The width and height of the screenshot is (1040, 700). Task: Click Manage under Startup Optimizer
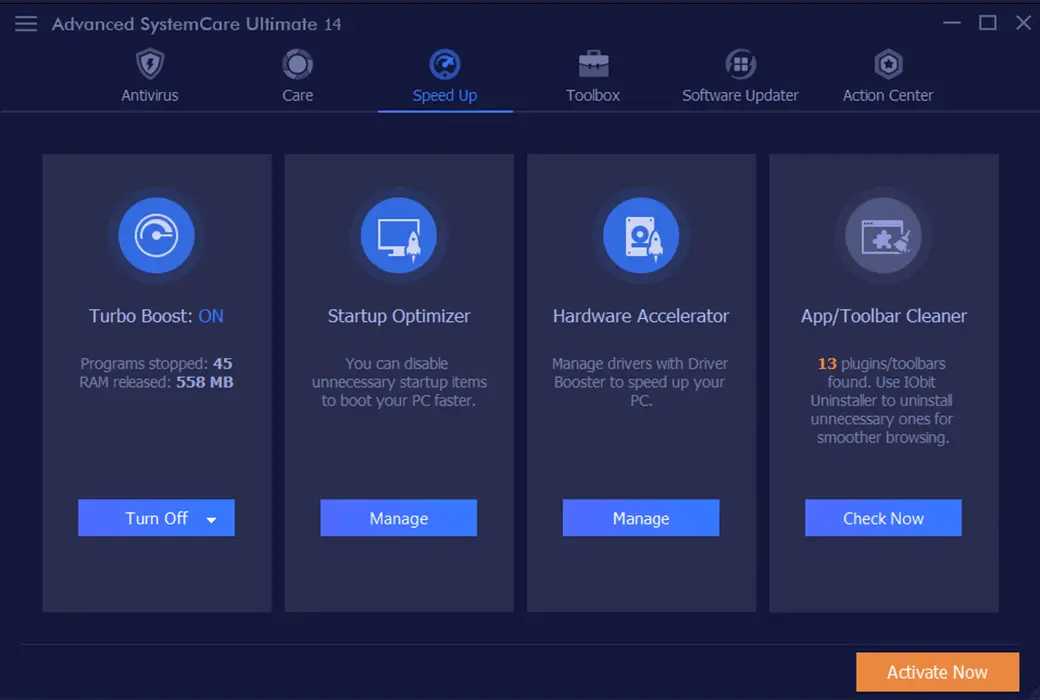coord(399,518)
